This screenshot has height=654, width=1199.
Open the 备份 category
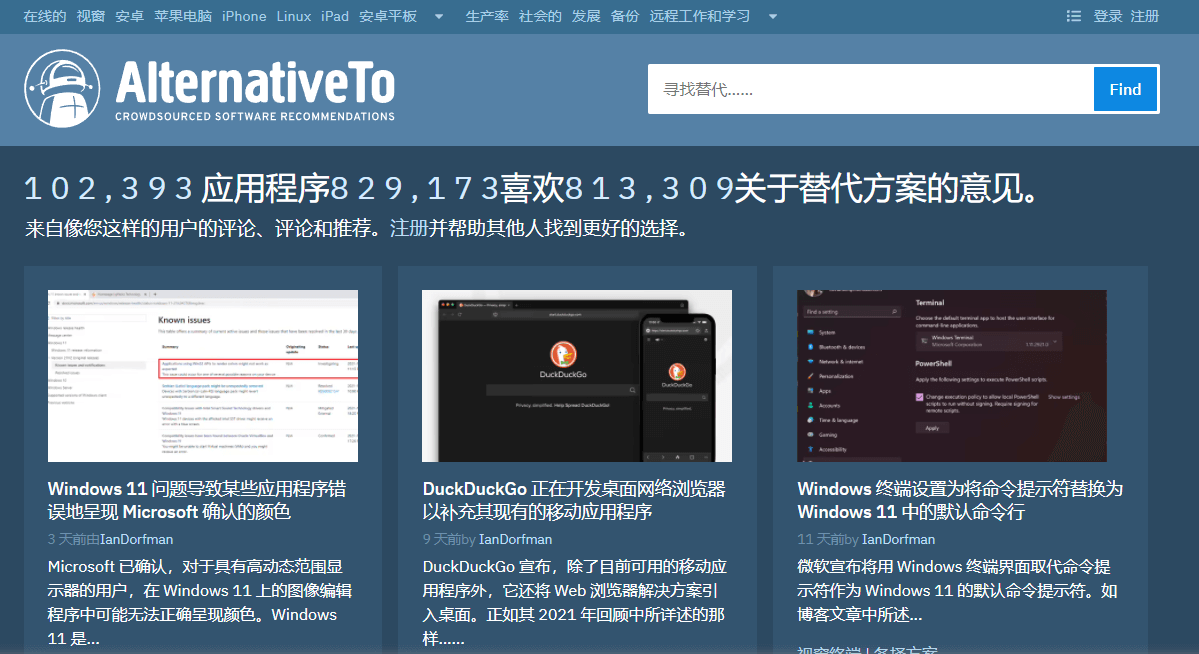click(x=624, y=16)
